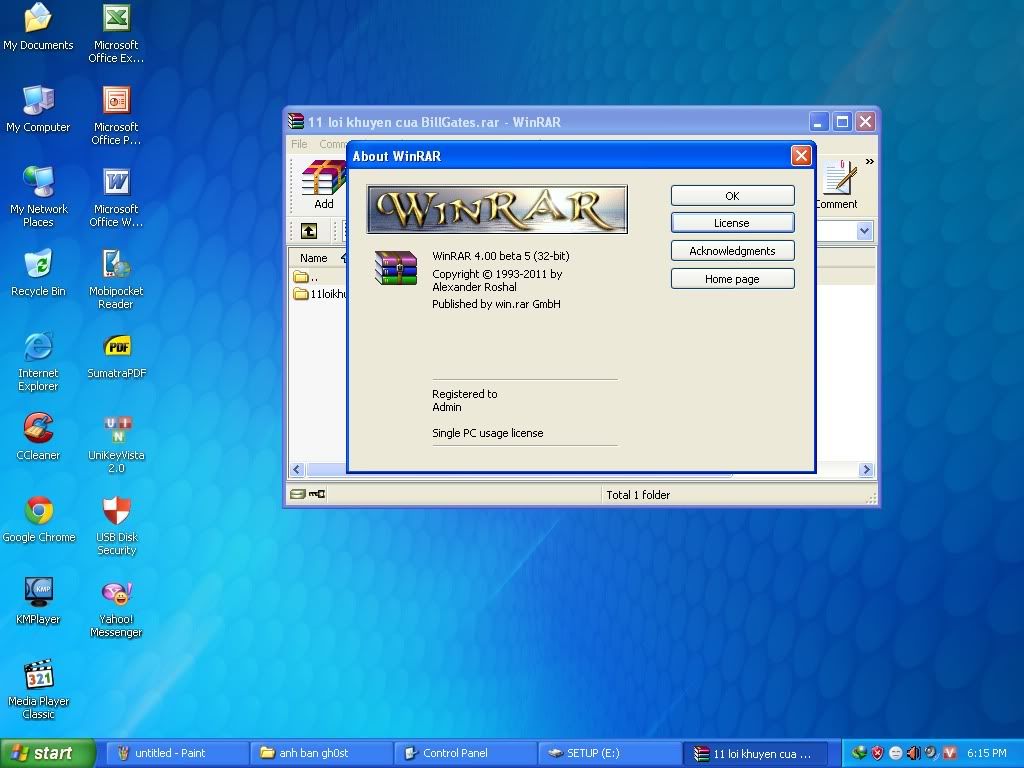1024x768 pixels.
Task: Click the round face tray icon
Action: (x=895, y=753)
